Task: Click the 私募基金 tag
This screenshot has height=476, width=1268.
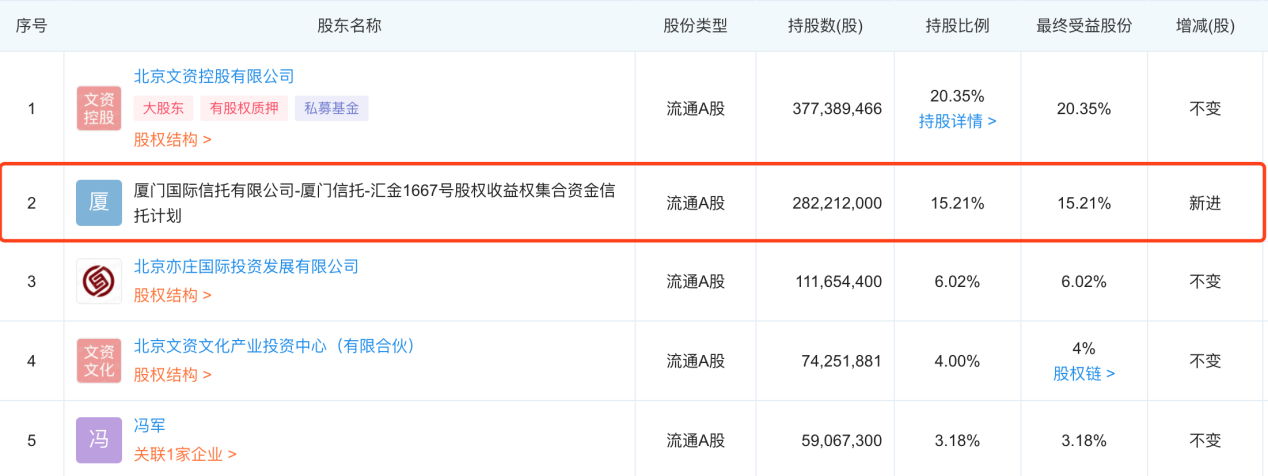Action: (x=331, y=108)
